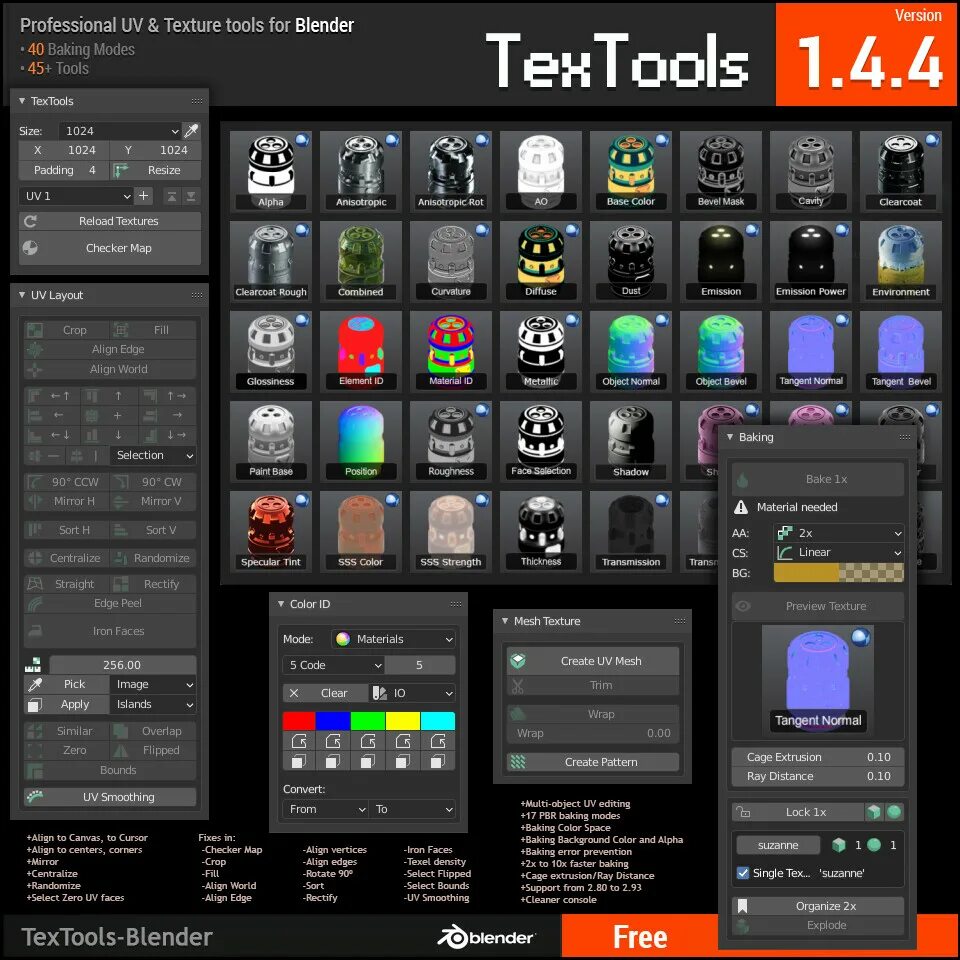Click the Trim tool in Mesh Texture
Viewport: 960px width, 960px height.
(x=593, y=685)
